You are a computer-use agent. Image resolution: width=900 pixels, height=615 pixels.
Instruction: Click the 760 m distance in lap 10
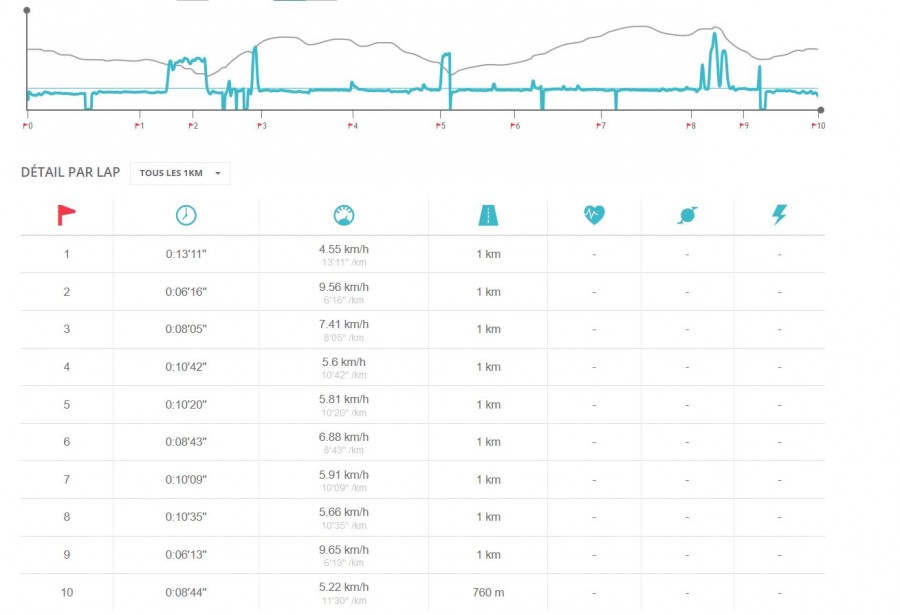488,592
